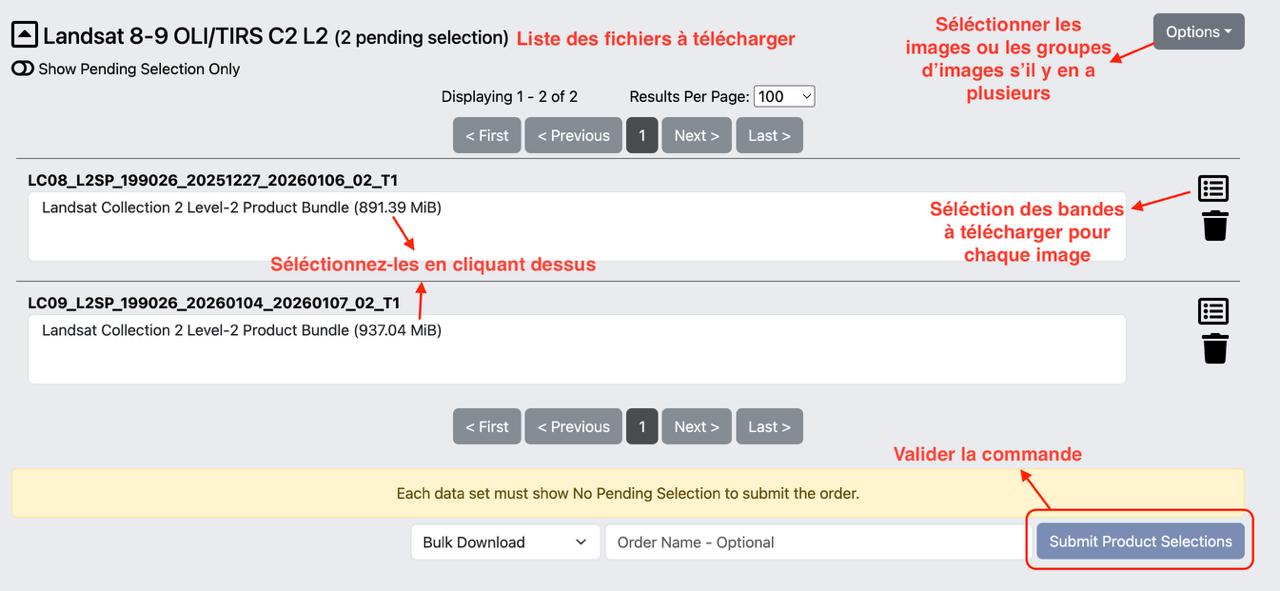Remove the LC09_L2SP_199026 scene with trash icon
Screen dimensions: 1280x591
[1214, 349]
